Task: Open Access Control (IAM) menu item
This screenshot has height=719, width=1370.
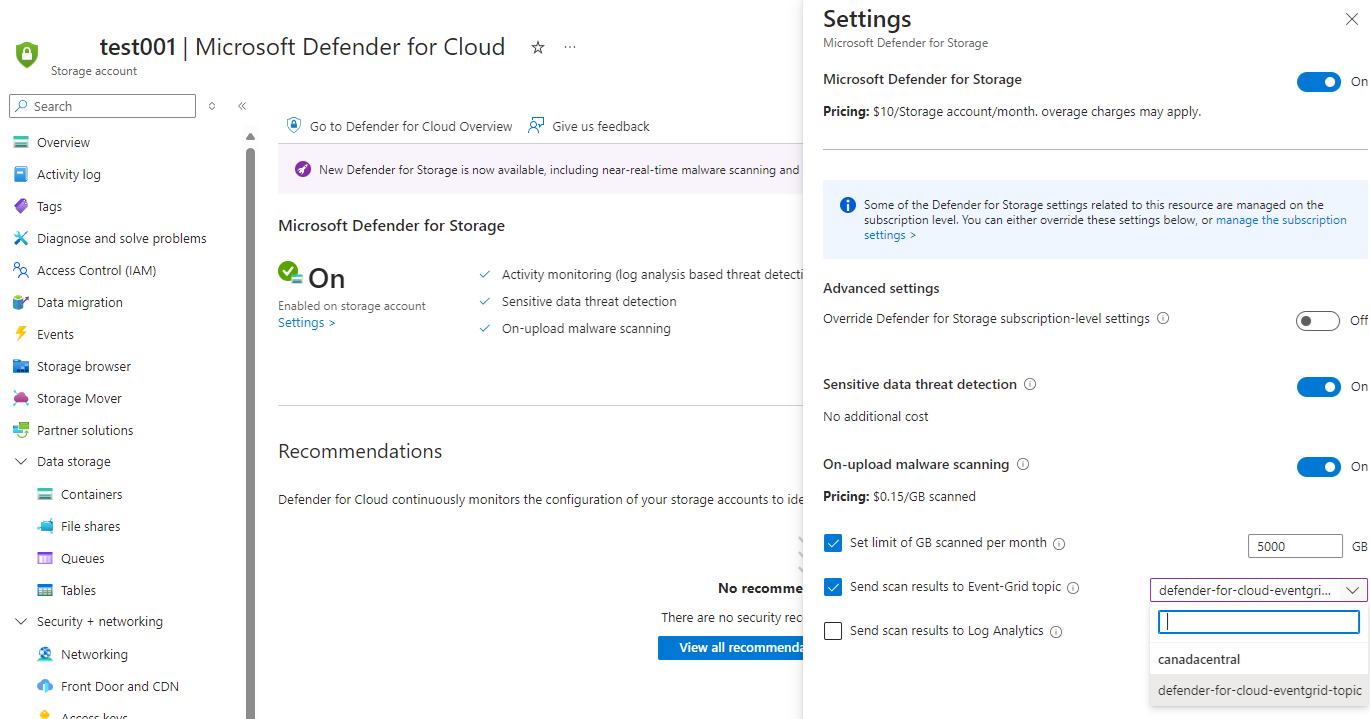Action: [96, 270]
